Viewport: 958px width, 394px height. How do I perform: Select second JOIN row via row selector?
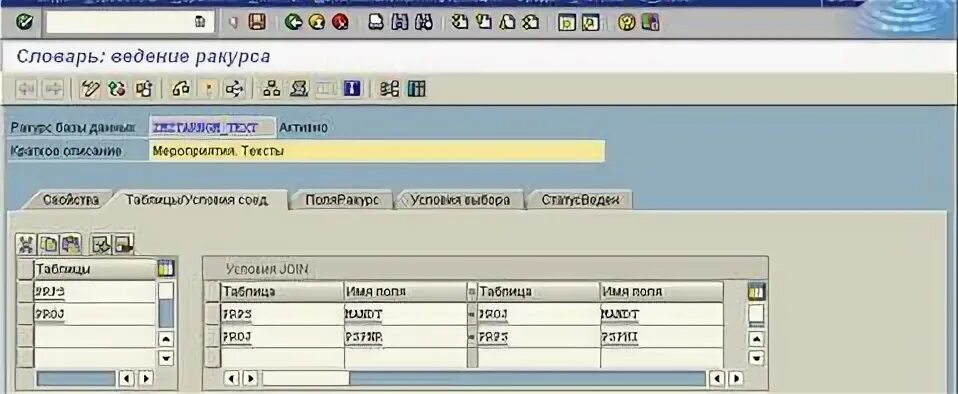point(212,337)
